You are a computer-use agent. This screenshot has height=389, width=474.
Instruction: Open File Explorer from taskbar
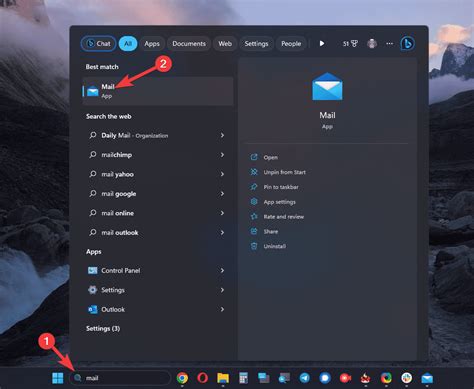[223, 378]
